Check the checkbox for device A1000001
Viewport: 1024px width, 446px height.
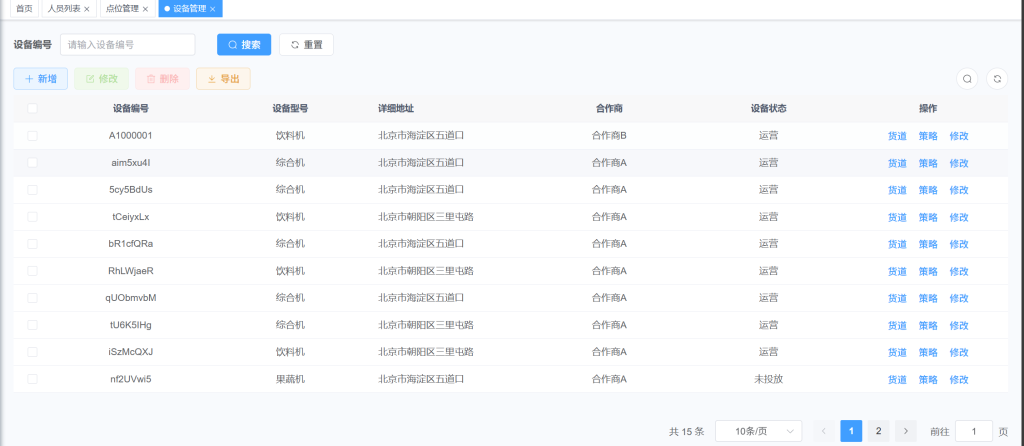[x=33, y=136]
